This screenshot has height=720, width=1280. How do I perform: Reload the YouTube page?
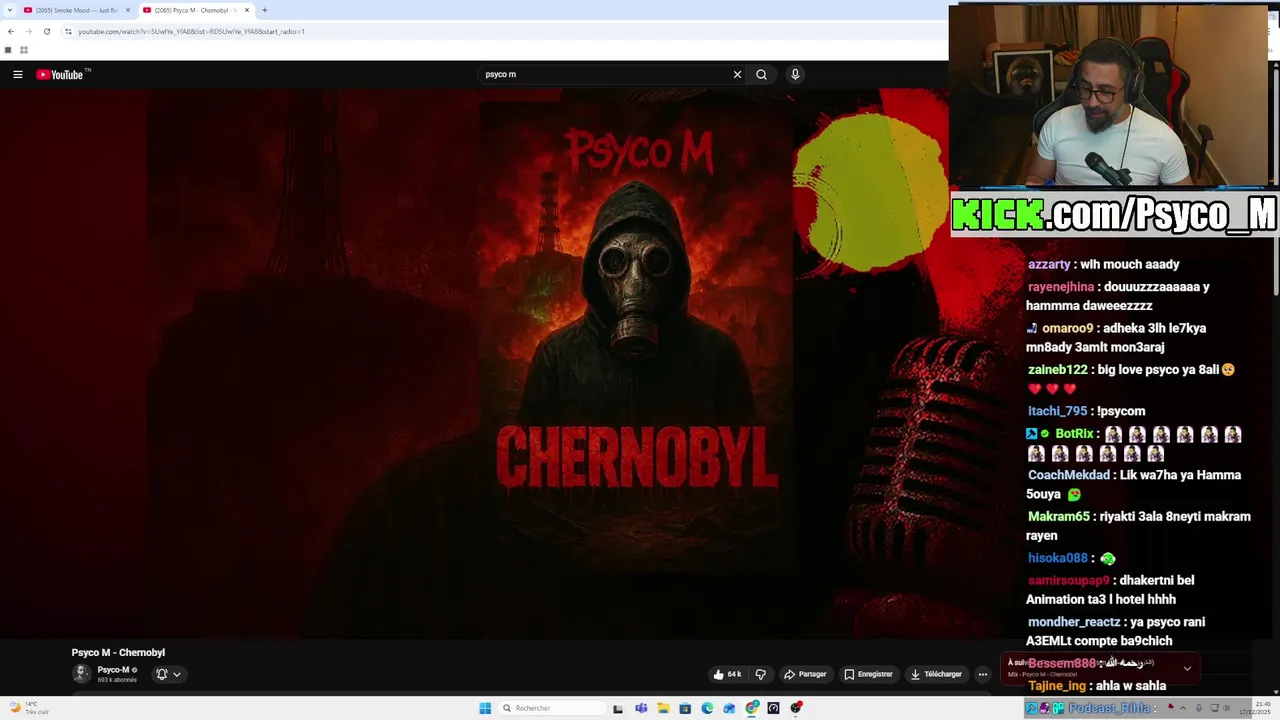pos(46,31)
